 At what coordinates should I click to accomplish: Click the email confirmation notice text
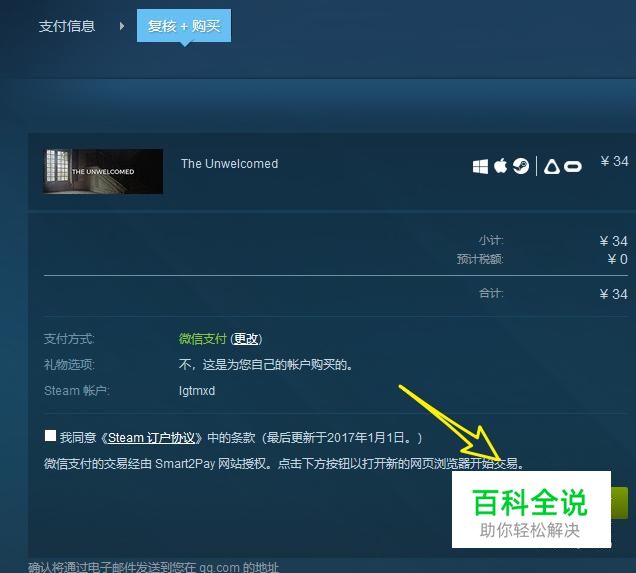tap(153, 567)
